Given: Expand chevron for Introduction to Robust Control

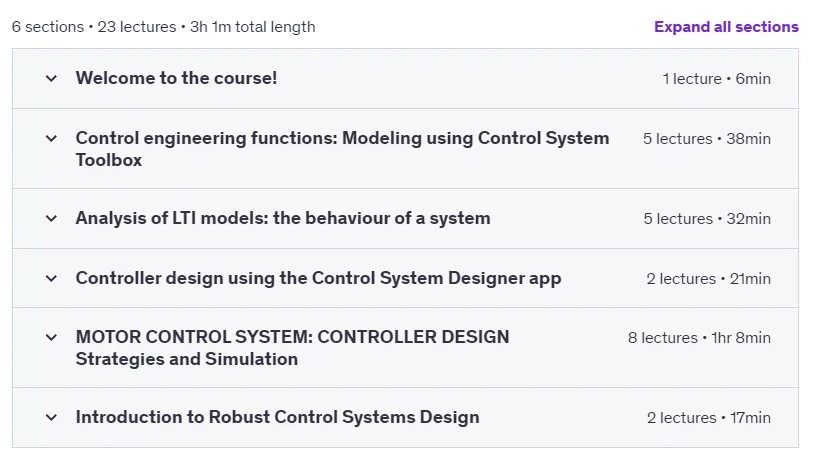Looking at the screenshot, I should [x=51, y=417].
